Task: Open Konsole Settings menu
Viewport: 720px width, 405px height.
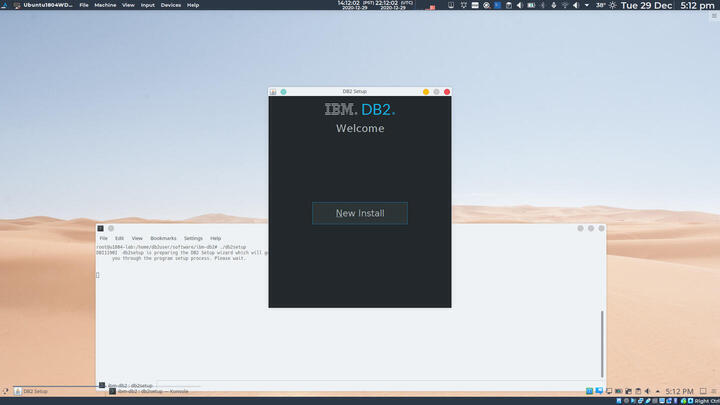Action: [193, 238]
